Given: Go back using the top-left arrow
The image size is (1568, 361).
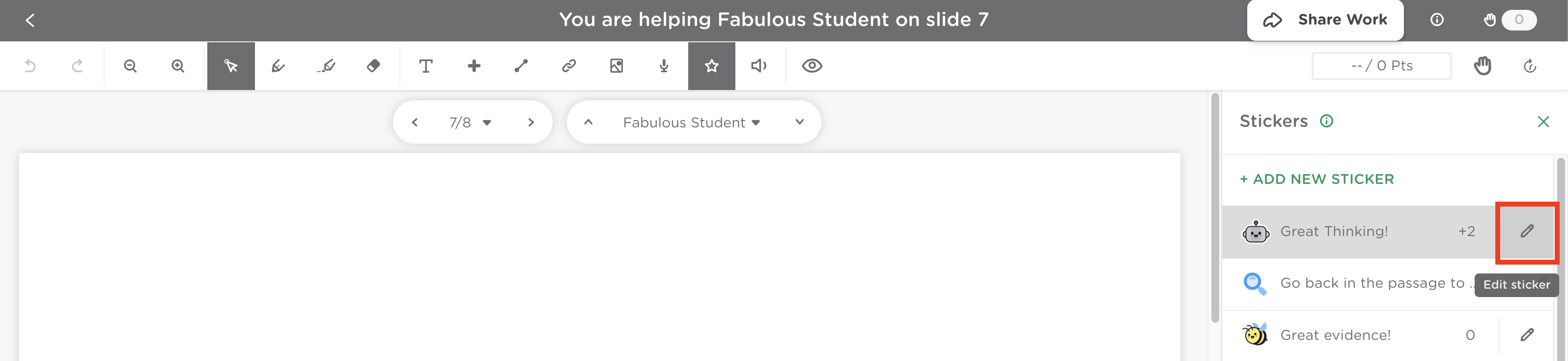Looking at the screenshot, I should tap(30, 20).
